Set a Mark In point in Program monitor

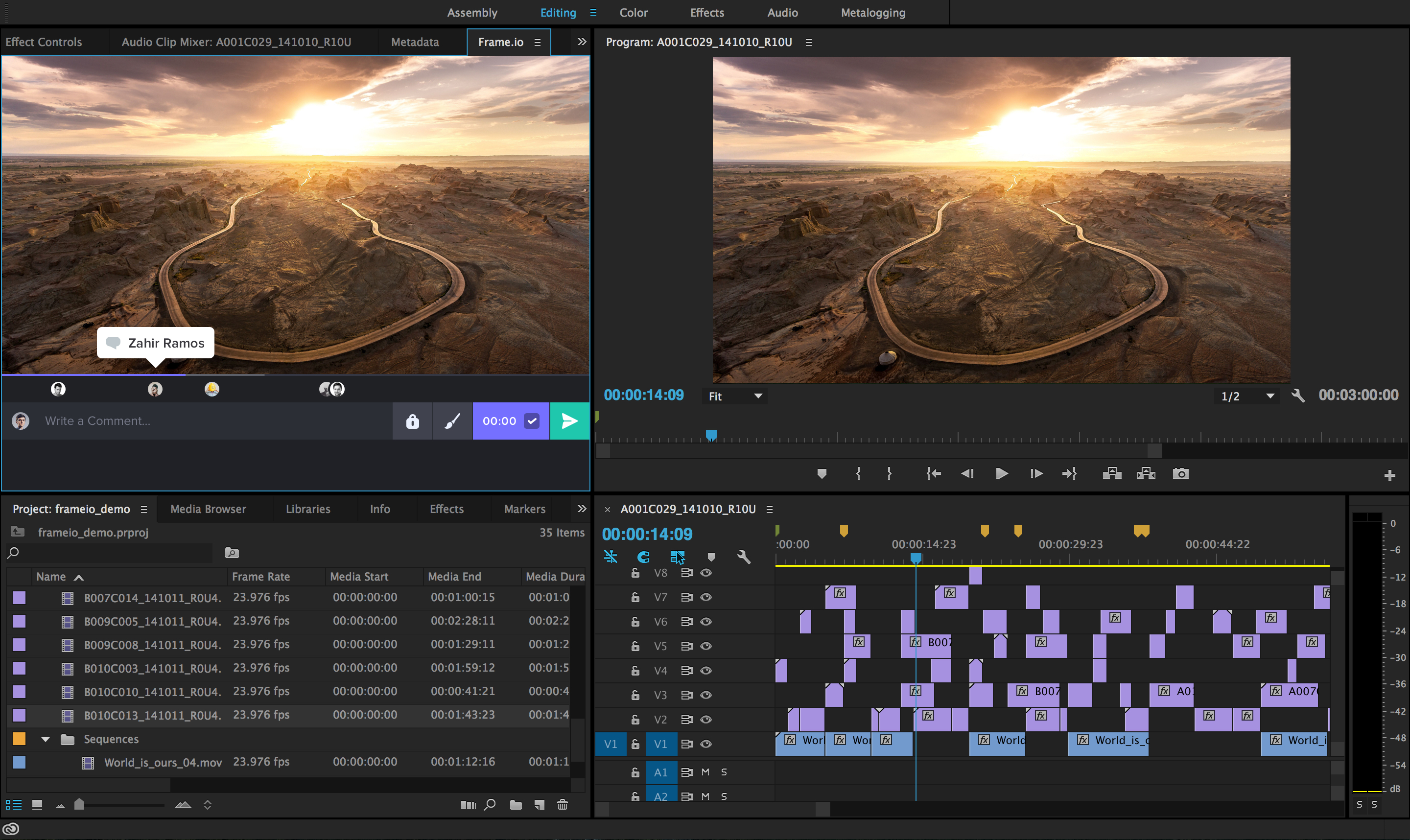(x=858, y=473)
